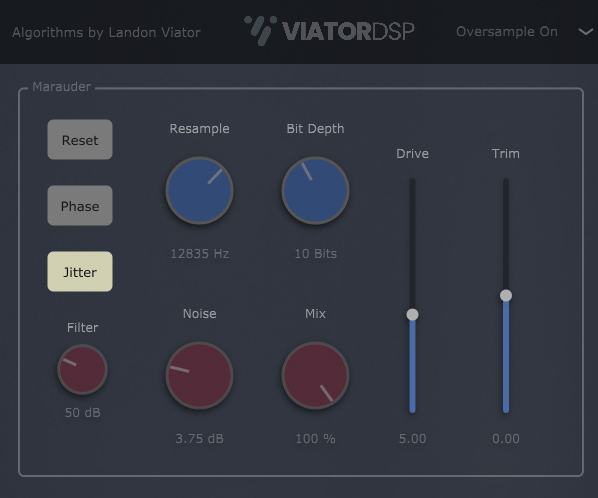Click the 3.75 dB noise value
The height and width of the screenshot is (498, 598).
point(199,439)
